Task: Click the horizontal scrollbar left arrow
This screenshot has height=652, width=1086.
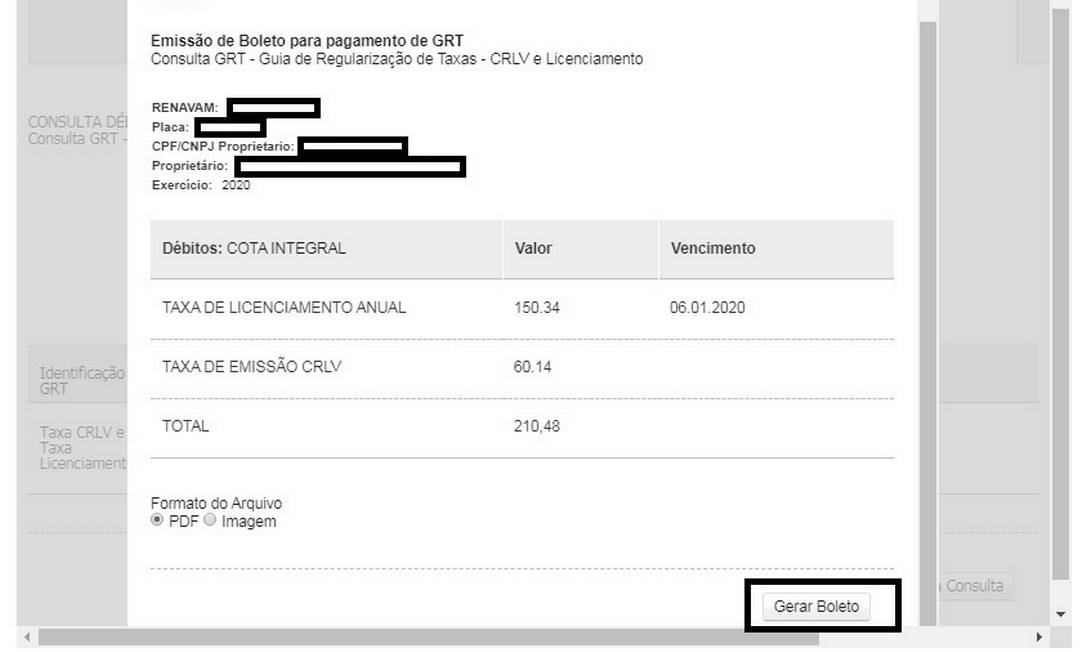Action: (x=27, y=637)
